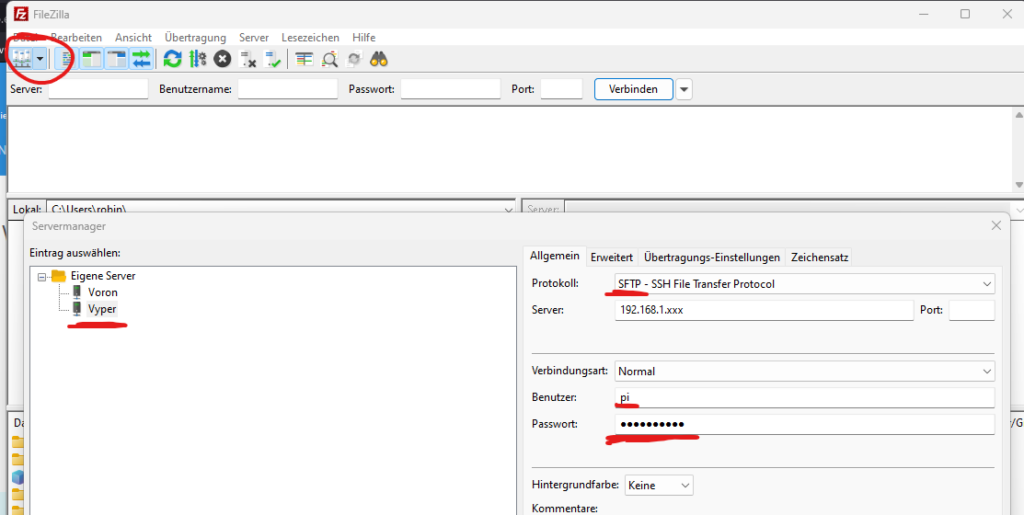Toggle the transfer queue display icon
Viewport: 1024px width, 515px height.
tap(141, 59)
